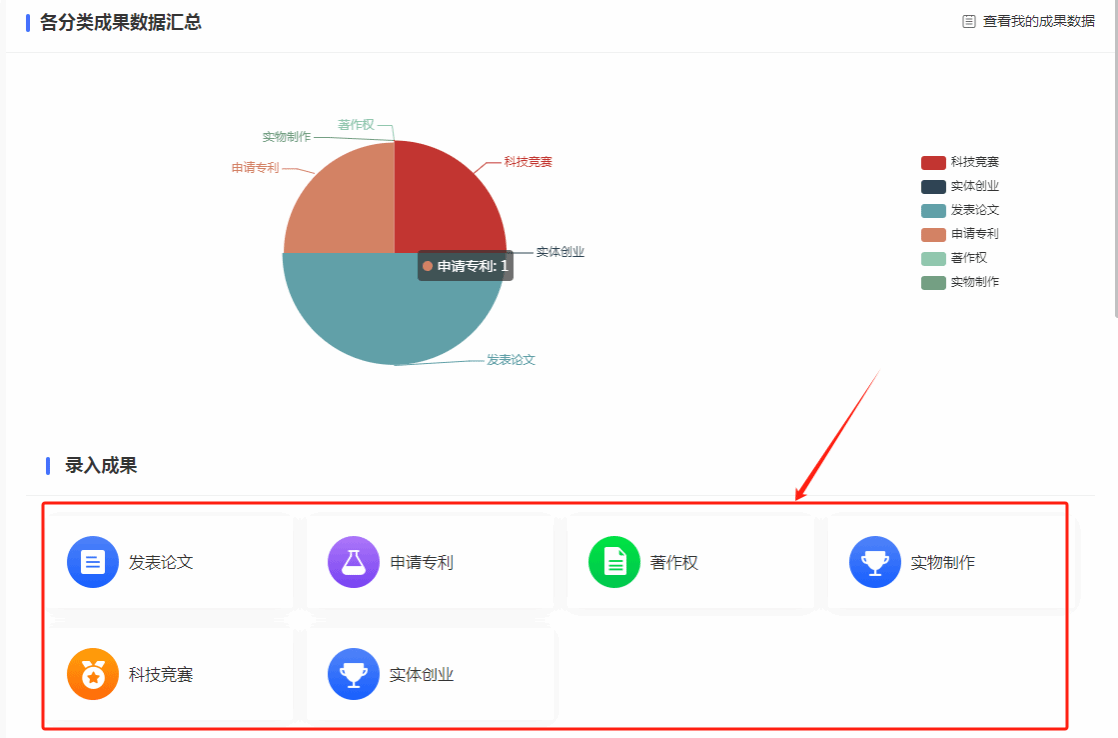This screenshot has height=738, width=1118.
Task: Click the blue 发表论文 document icon
Action: click(x=92, y=562)
